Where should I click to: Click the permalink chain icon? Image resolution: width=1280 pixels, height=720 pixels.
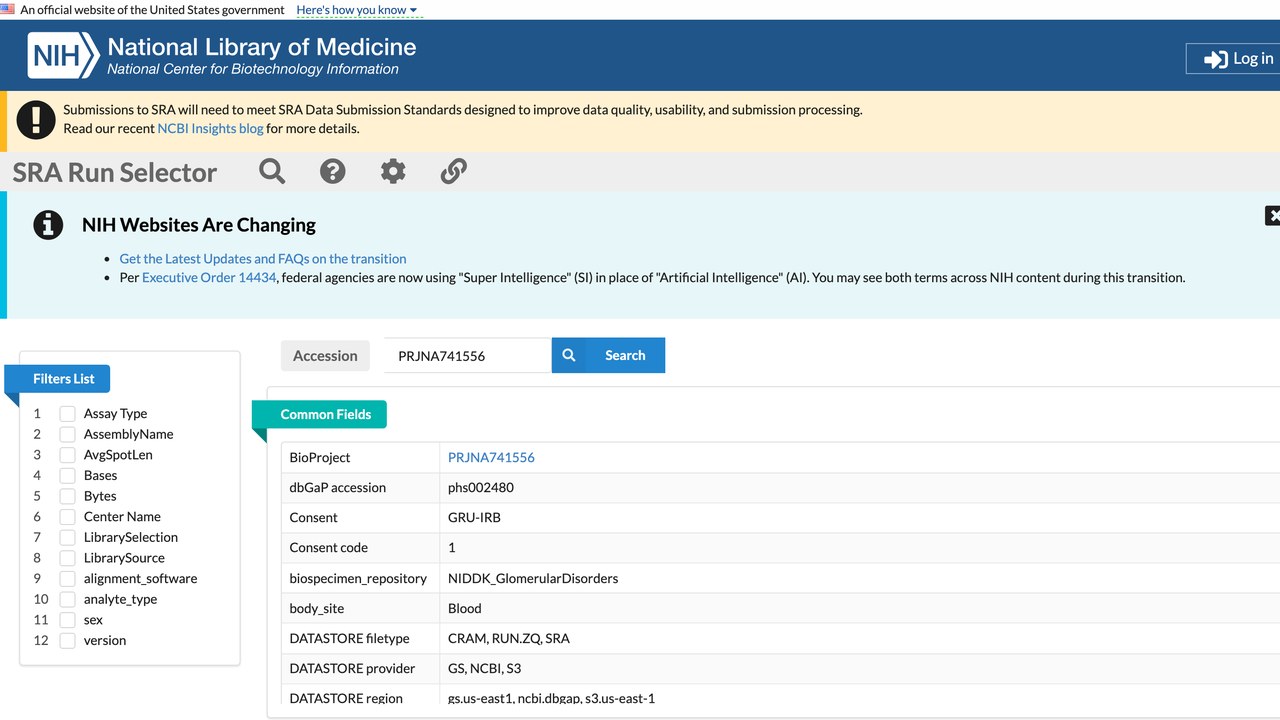click(x=454, y=171)
